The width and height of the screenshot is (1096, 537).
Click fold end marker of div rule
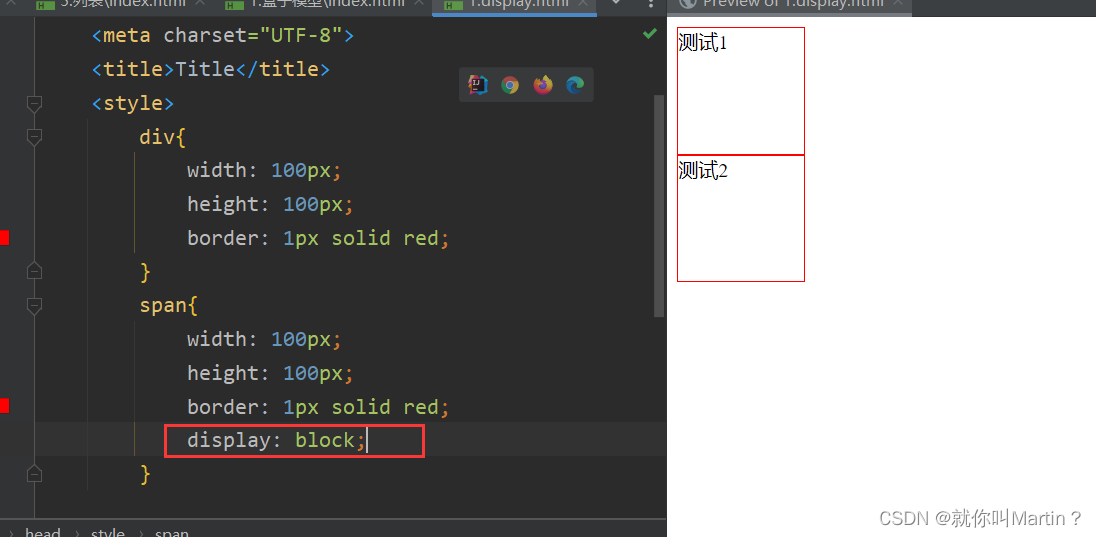click(x=34, y=271)
